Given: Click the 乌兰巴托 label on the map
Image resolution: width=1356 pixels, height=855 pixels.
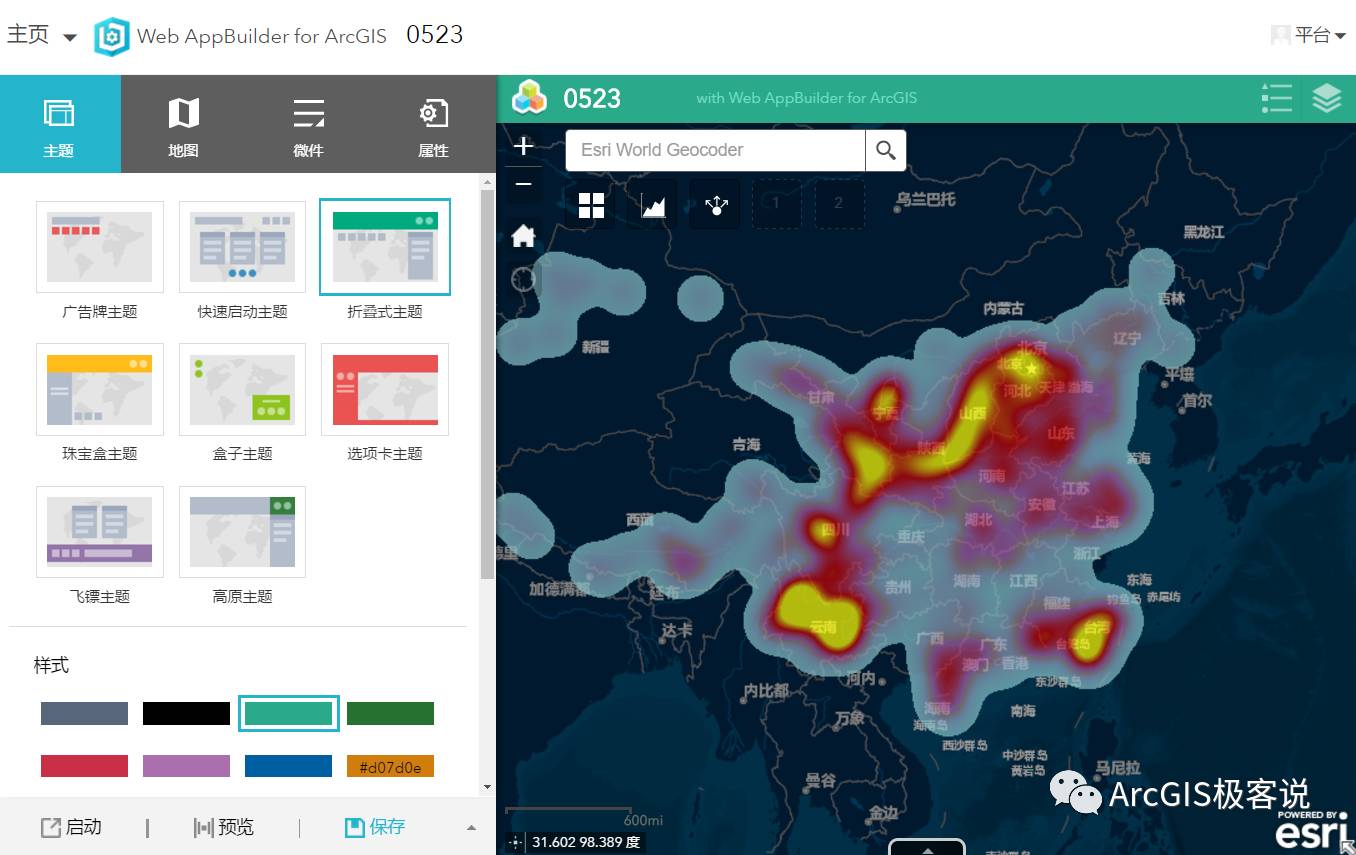Looking at the screenshot, I should tap(926, 199).
